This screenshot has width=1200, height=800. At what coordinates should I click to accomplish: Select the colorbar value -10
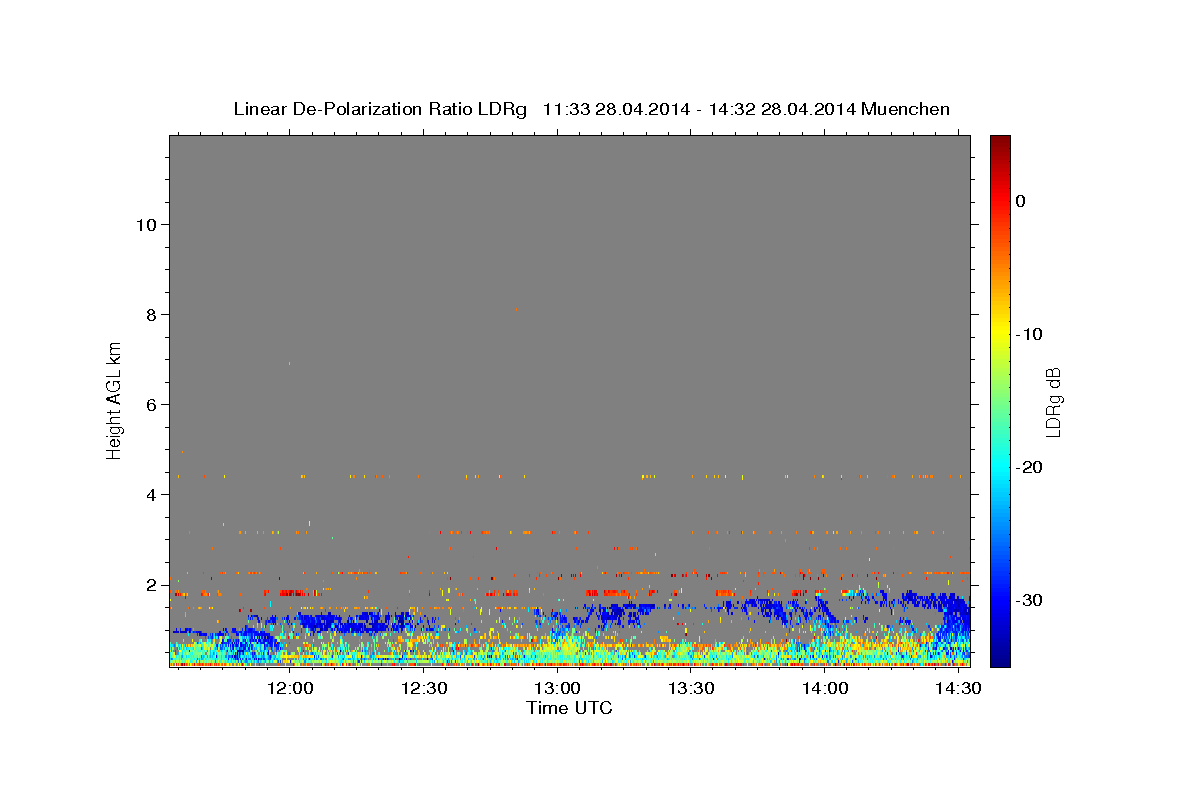pyautogui.click(x=1030, y=334)
